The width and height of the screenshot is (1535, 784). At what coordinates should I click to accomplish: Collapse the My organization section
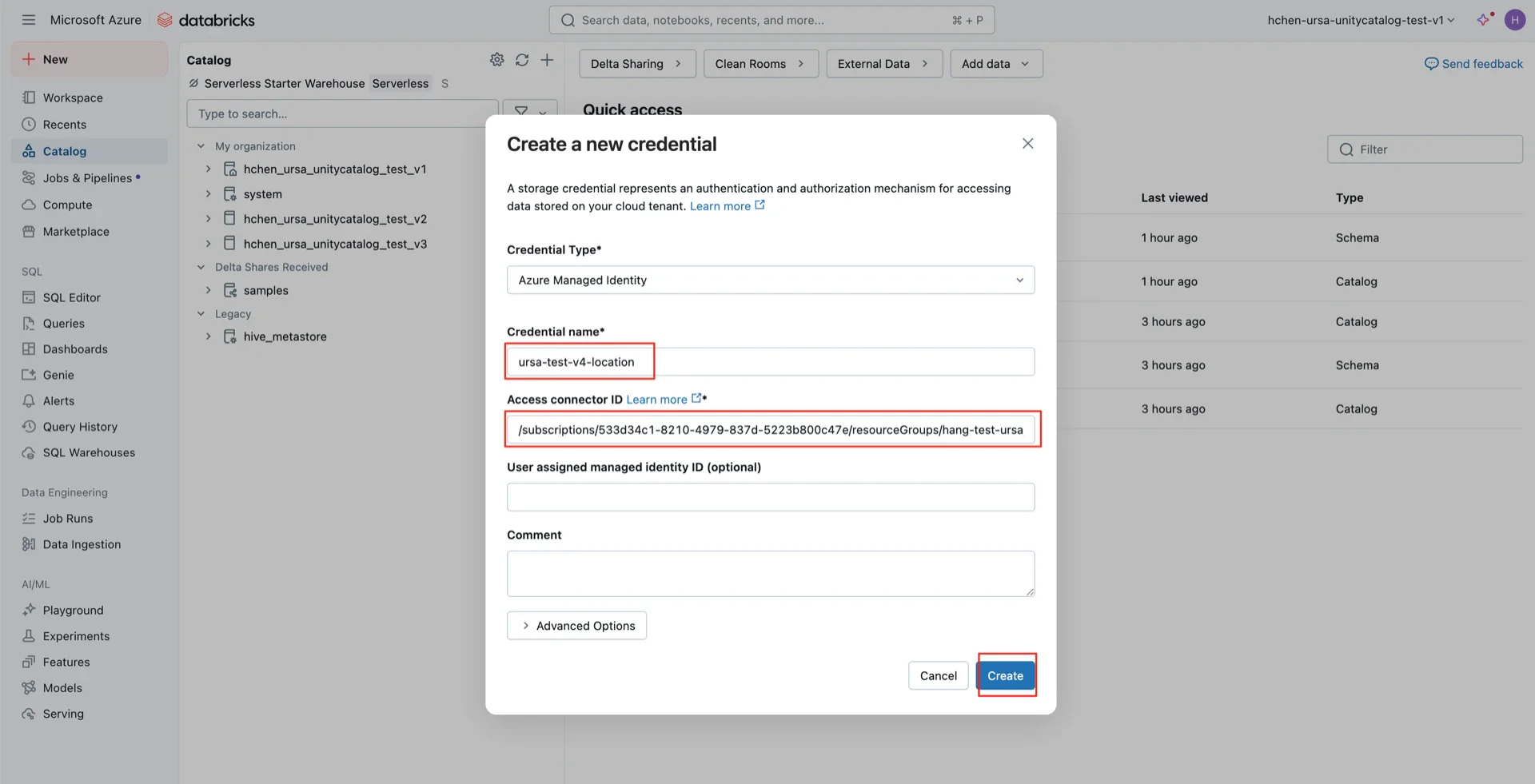(201, 146)
